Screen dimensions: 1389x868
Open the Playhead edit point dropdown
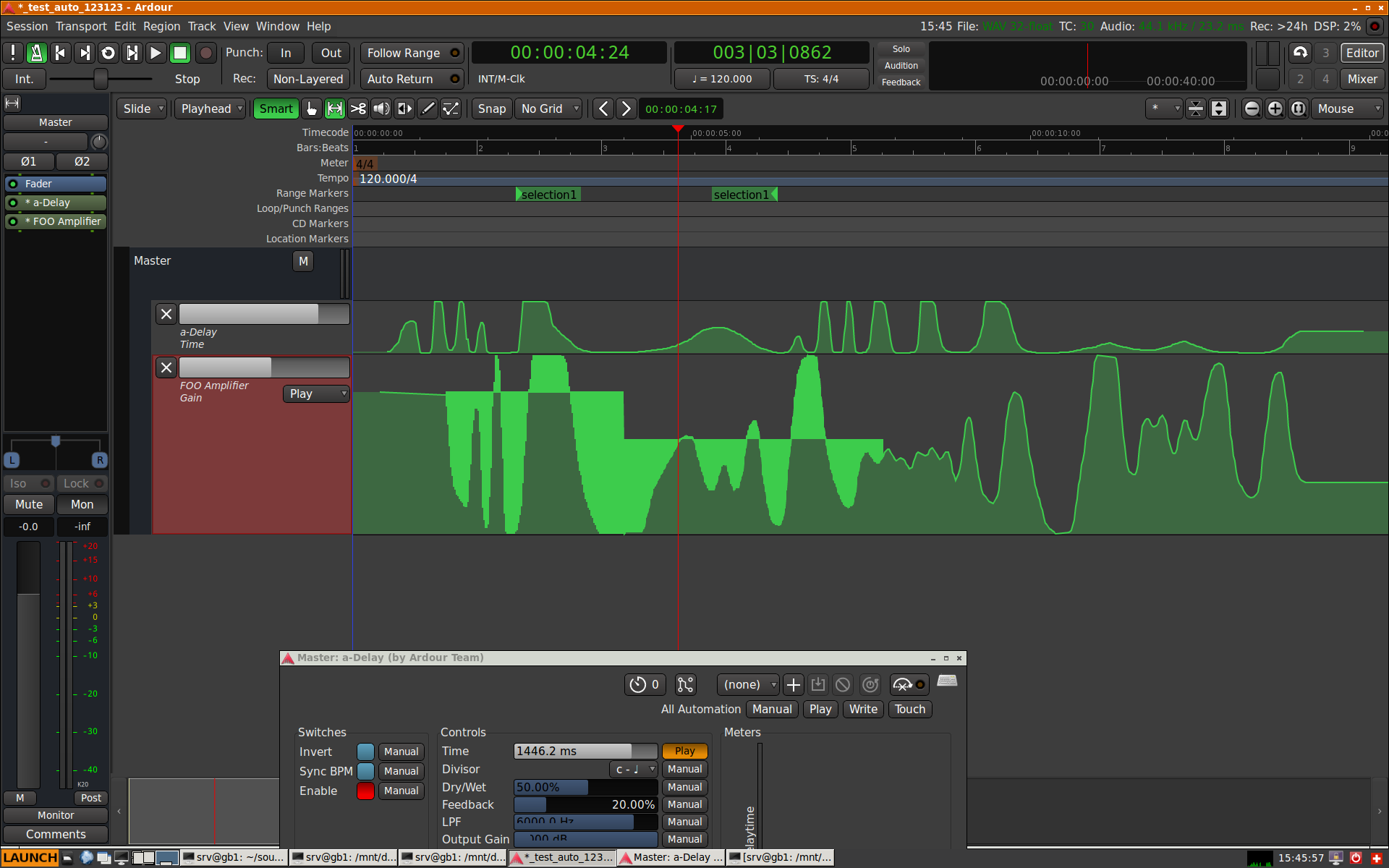[211, 109]
